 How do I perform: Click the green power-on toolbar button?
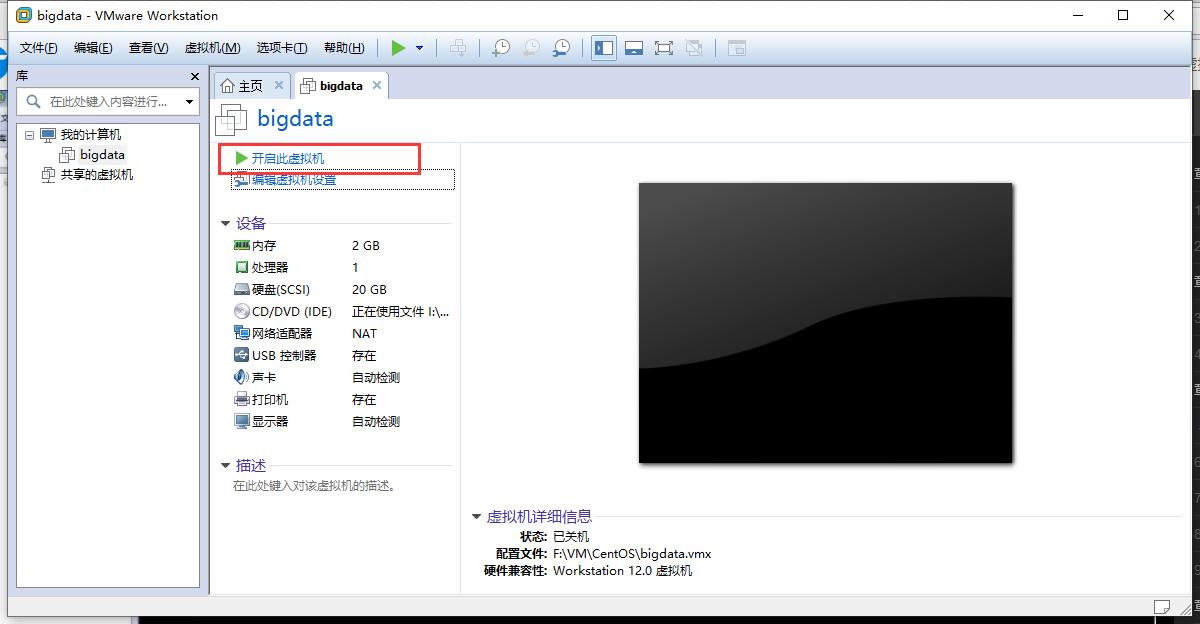coord(398,48)
